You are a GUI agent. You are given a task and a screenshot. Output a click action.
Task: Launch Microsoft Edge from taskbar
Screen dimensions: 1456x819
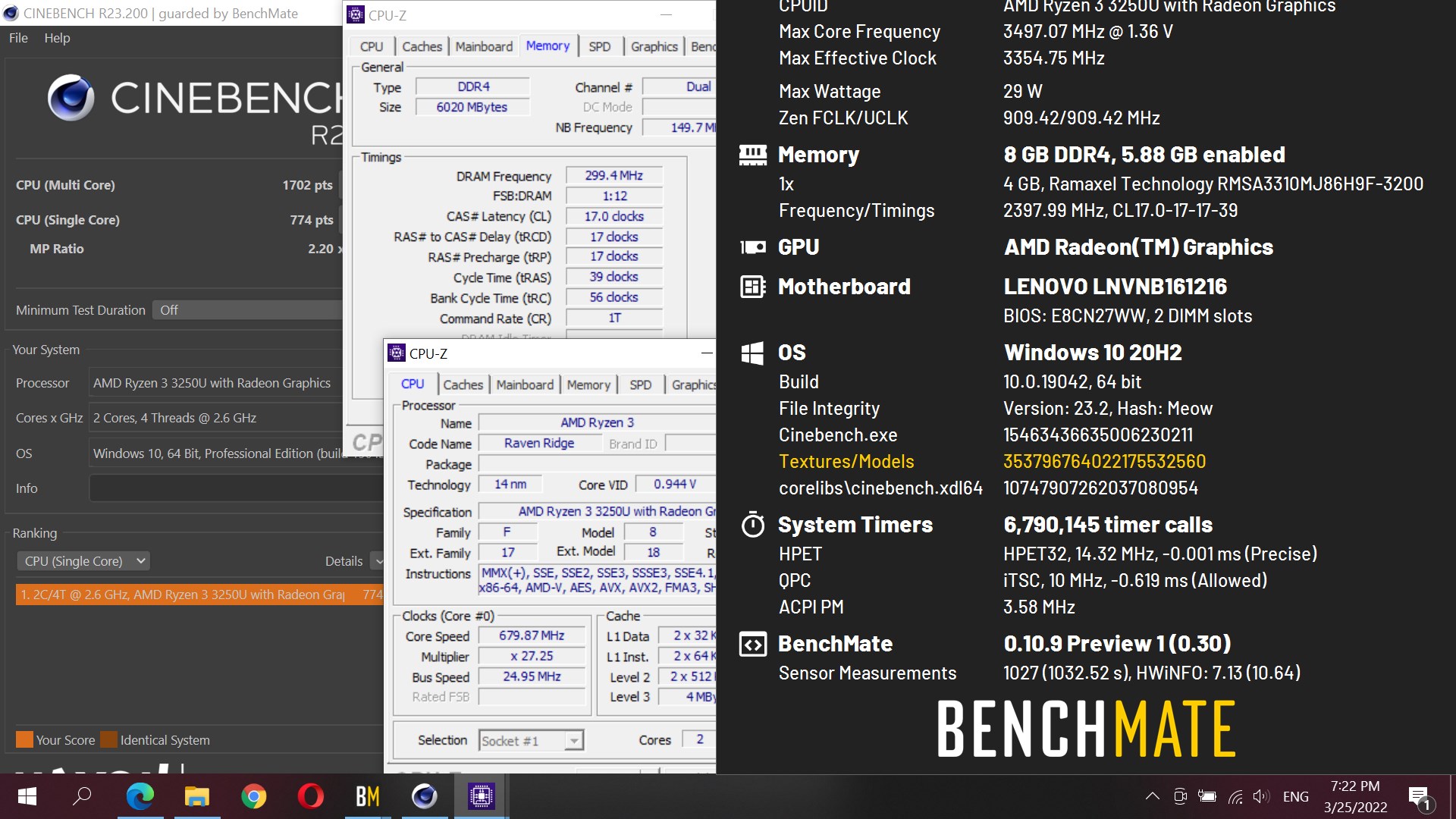[140, 796]
